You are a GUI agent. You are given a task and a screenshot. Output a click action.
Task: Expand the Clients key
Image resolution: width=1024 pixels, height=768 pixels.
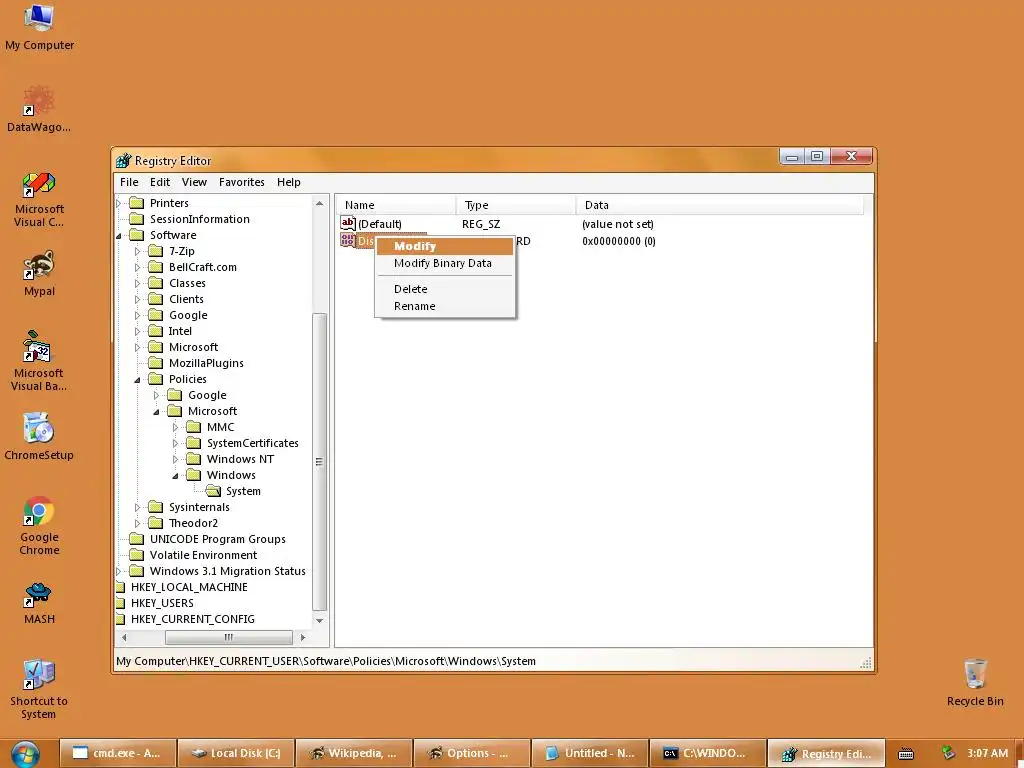[x=137, y=299]
